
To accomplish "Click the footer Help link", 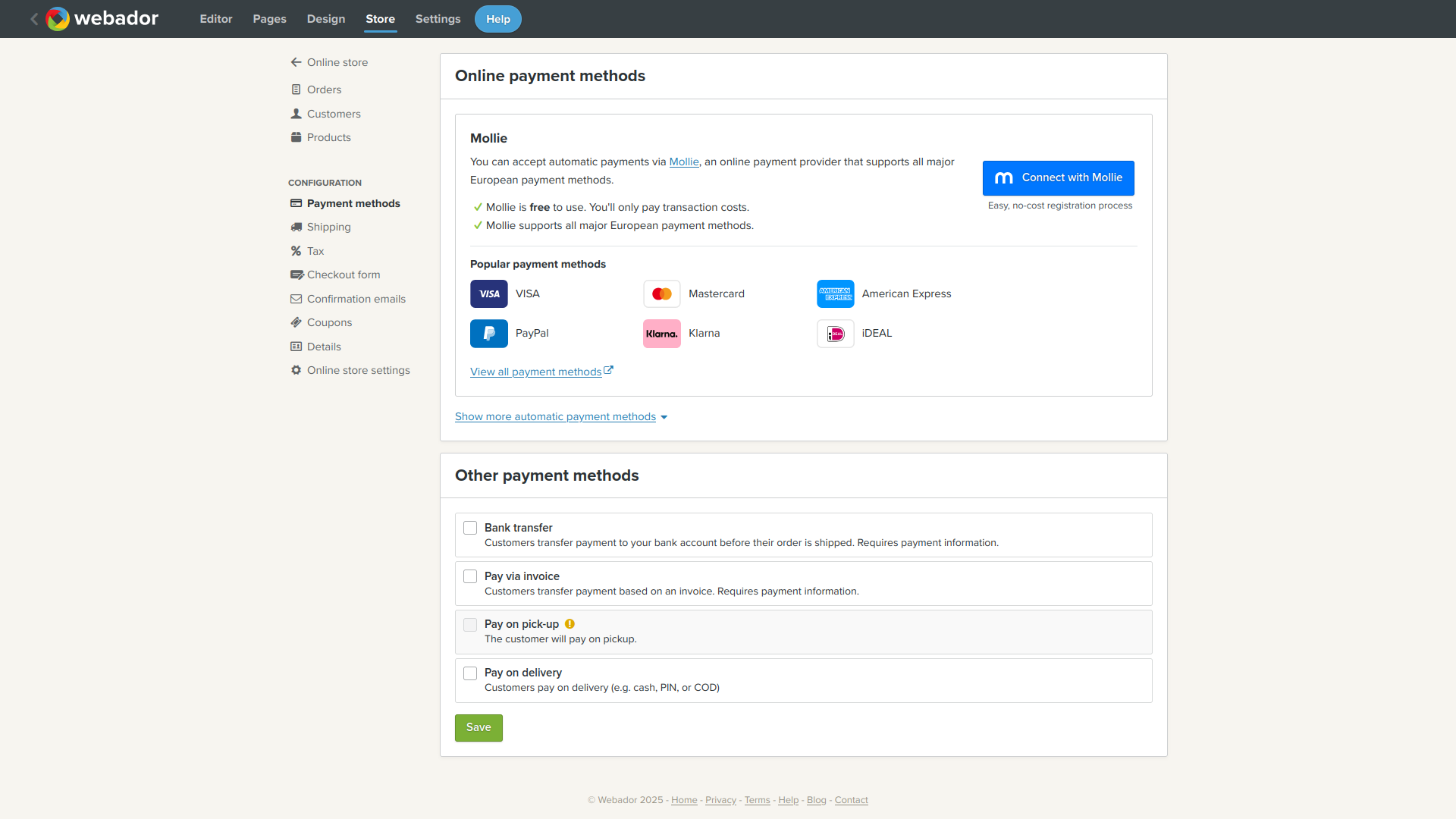I will (x=788, y=800).
